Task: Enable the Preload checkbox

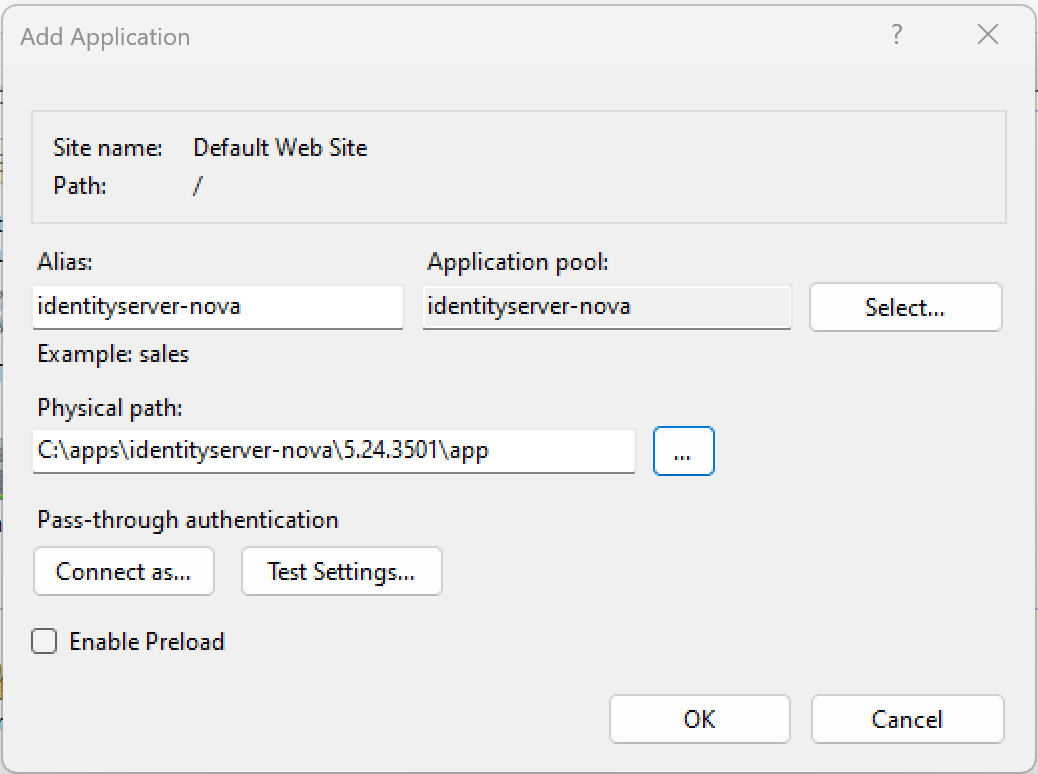Action: pyautogui.click(x=45, y=641)
